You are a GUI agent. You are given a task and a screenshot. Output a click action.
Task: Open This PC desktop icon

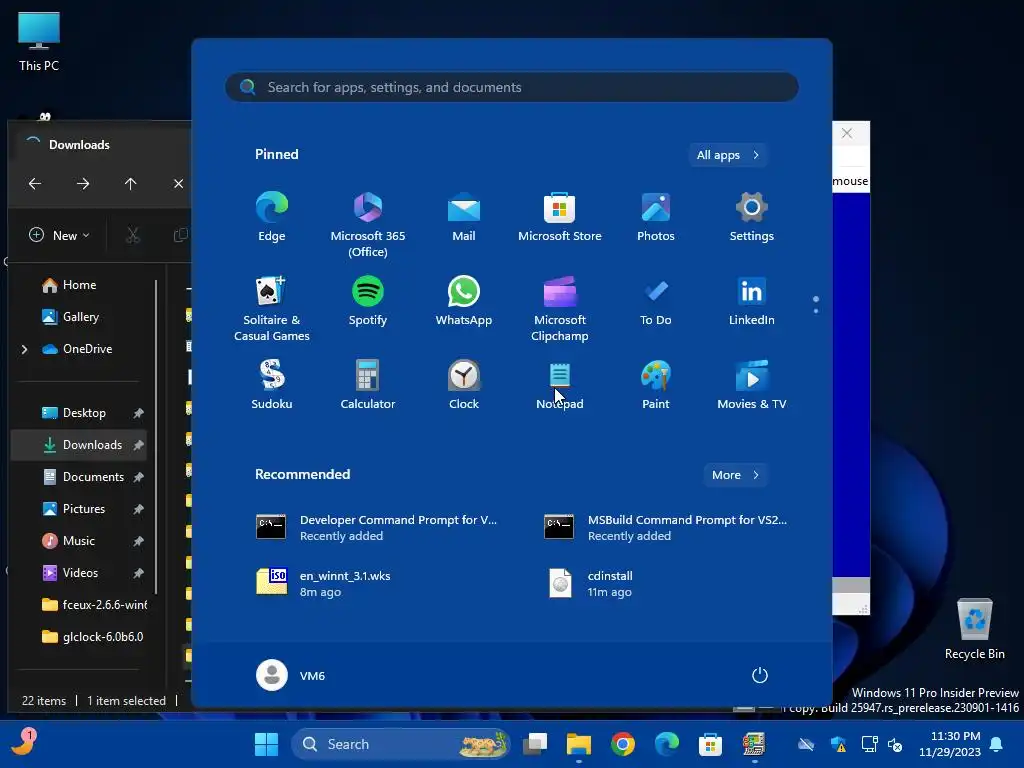[39, 42]
